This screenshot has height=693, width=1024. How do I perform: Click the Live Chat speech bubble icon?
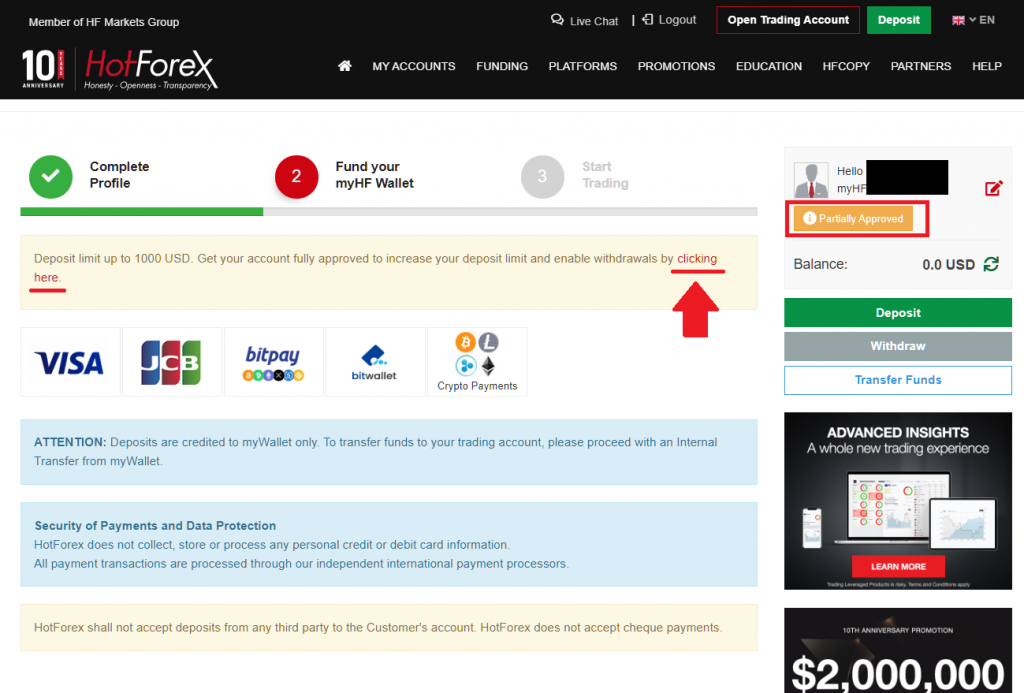pos(557,20)
